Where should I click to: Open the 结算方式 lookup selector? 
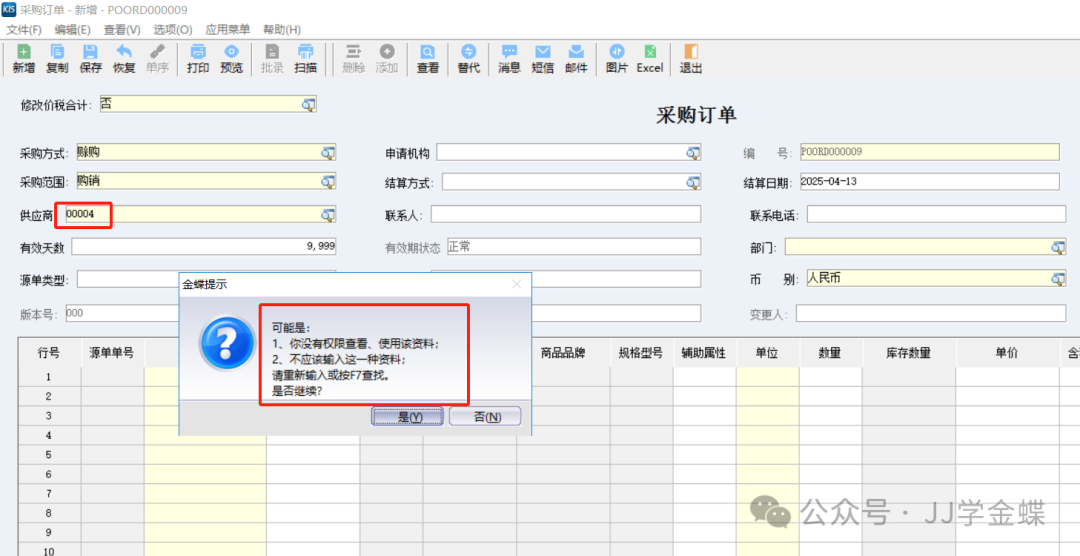pos(693,183)
